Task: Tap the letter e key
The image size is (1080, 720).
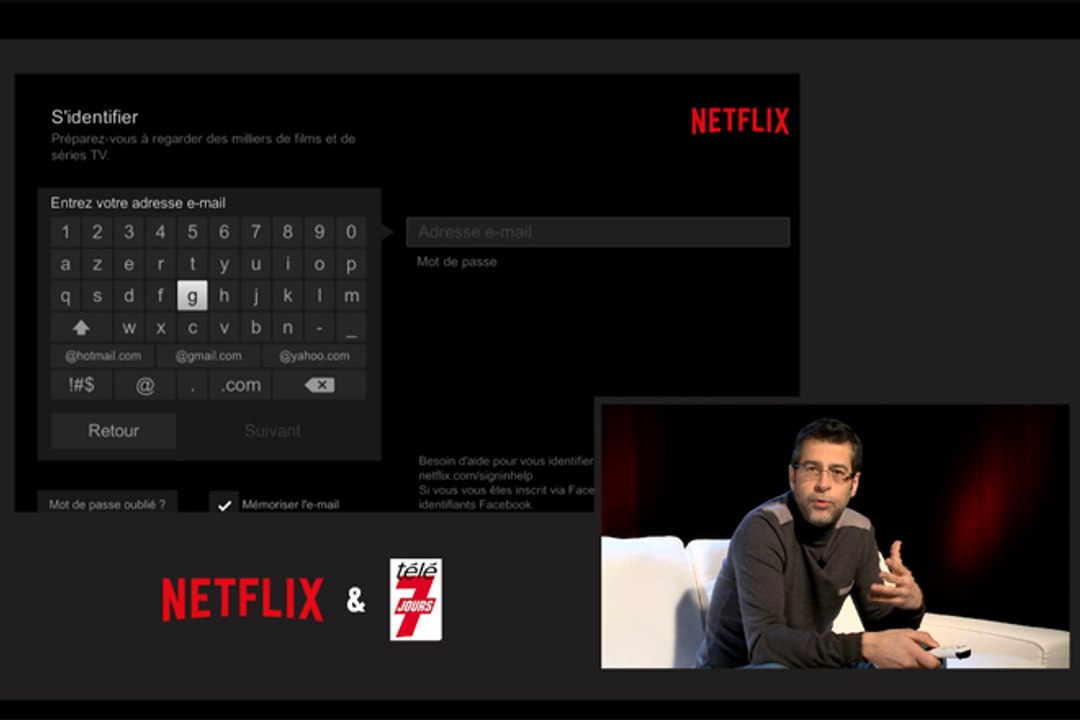Action: [129, 264]
